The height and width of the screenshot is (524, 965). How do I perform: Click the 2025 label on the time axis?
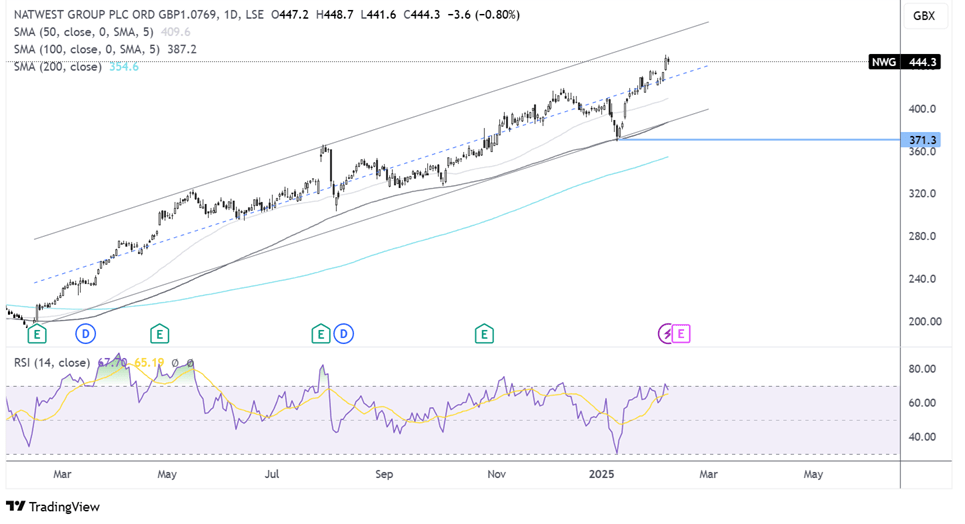tap(601, 474)
